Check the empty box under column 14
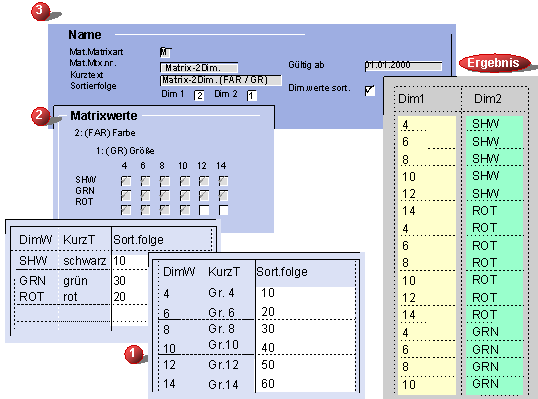 223,210
